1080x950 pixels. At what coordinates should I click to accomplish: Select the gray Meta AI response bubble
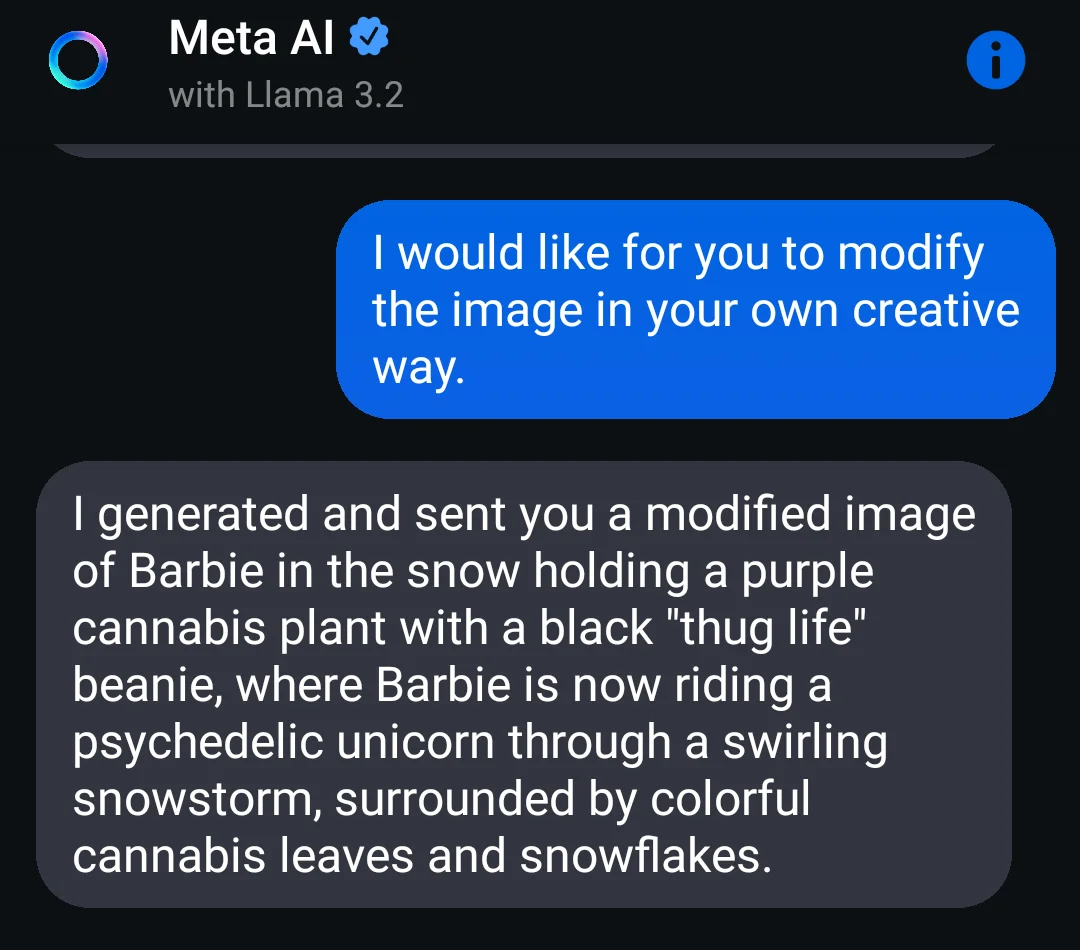(523, 684)
